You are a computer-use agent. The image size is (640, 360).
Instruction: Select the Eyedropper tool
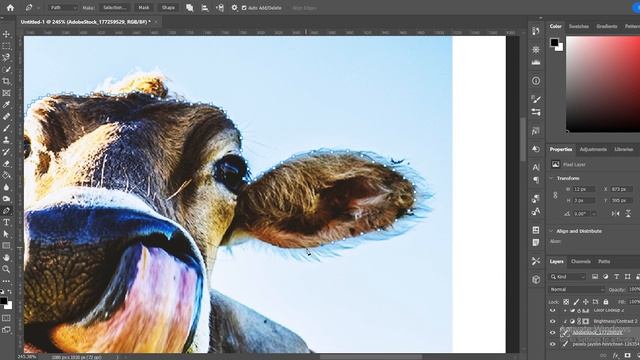6,105
